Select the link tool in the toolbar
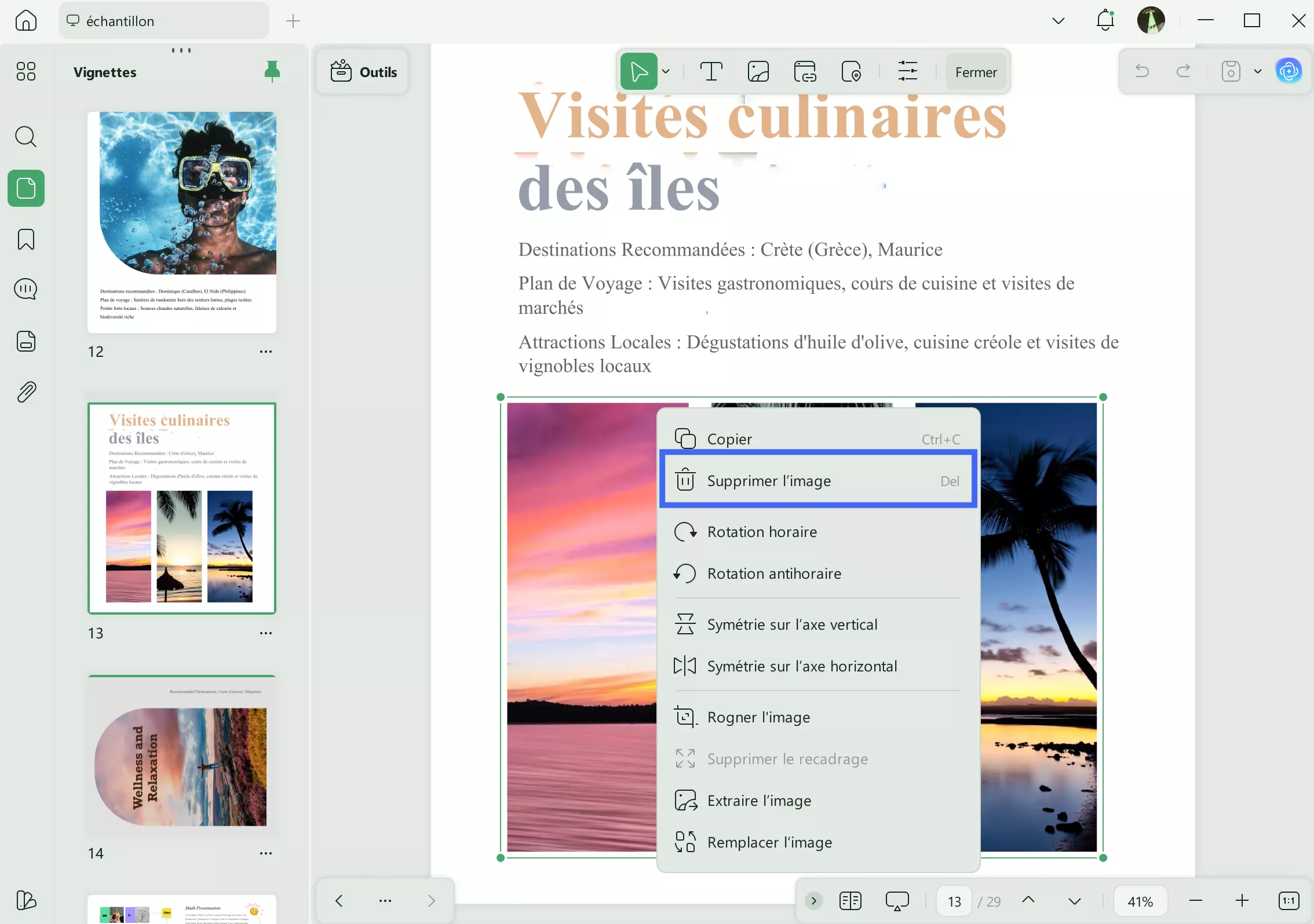Image resolution: width=1314 pixels, height=924 pixels. pyautogui.click(x=805, y=71)
